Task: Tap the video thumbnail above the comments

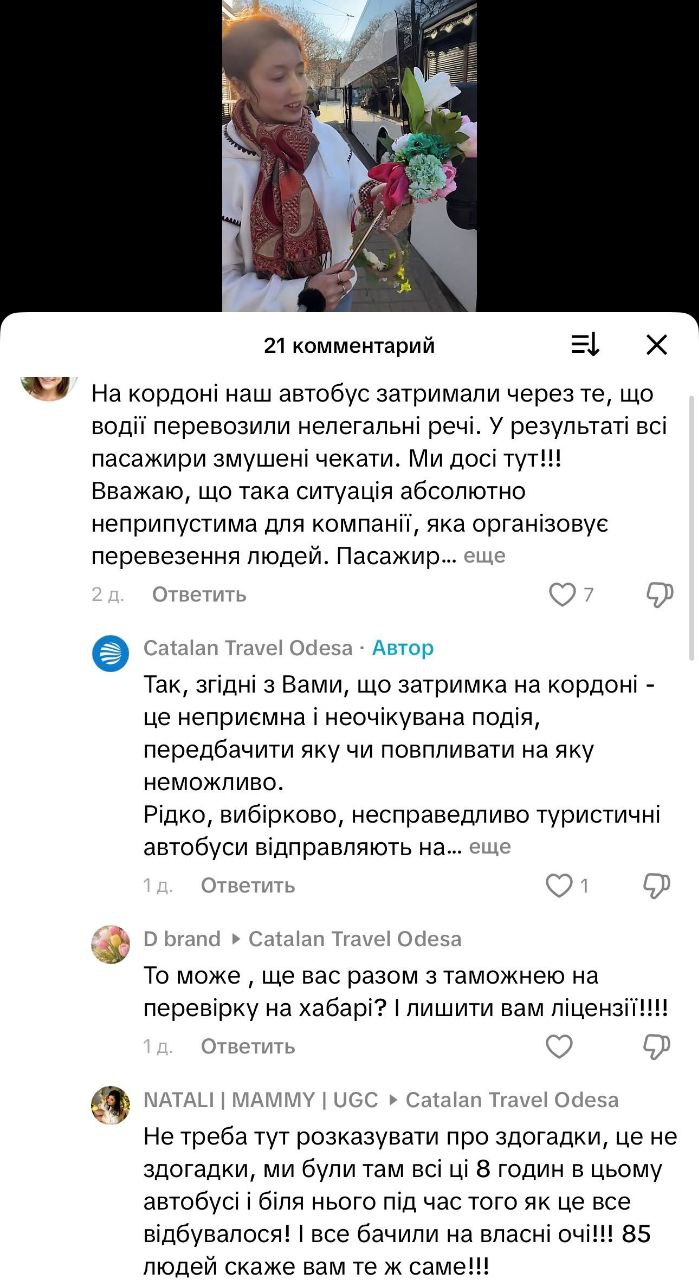Action: pos(349,155)
